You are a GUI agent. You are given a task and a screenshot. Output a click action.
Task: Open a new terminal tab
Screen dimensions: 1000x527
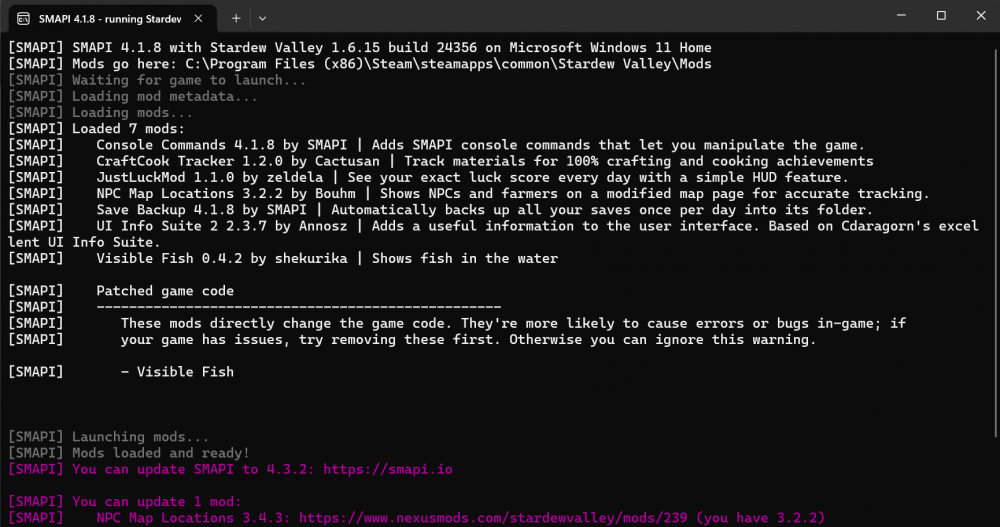(237, 18)
